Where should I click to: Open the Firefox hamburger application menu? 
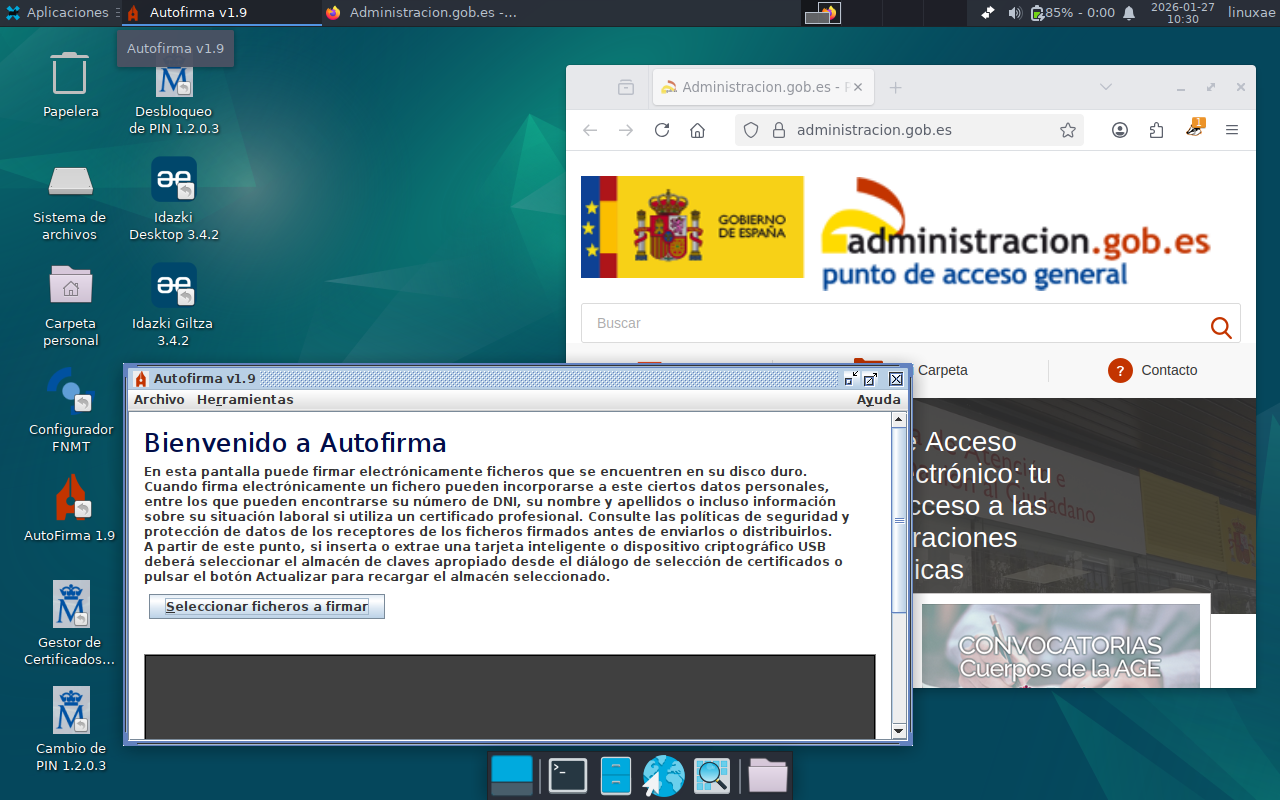(x=1231, y=130)
